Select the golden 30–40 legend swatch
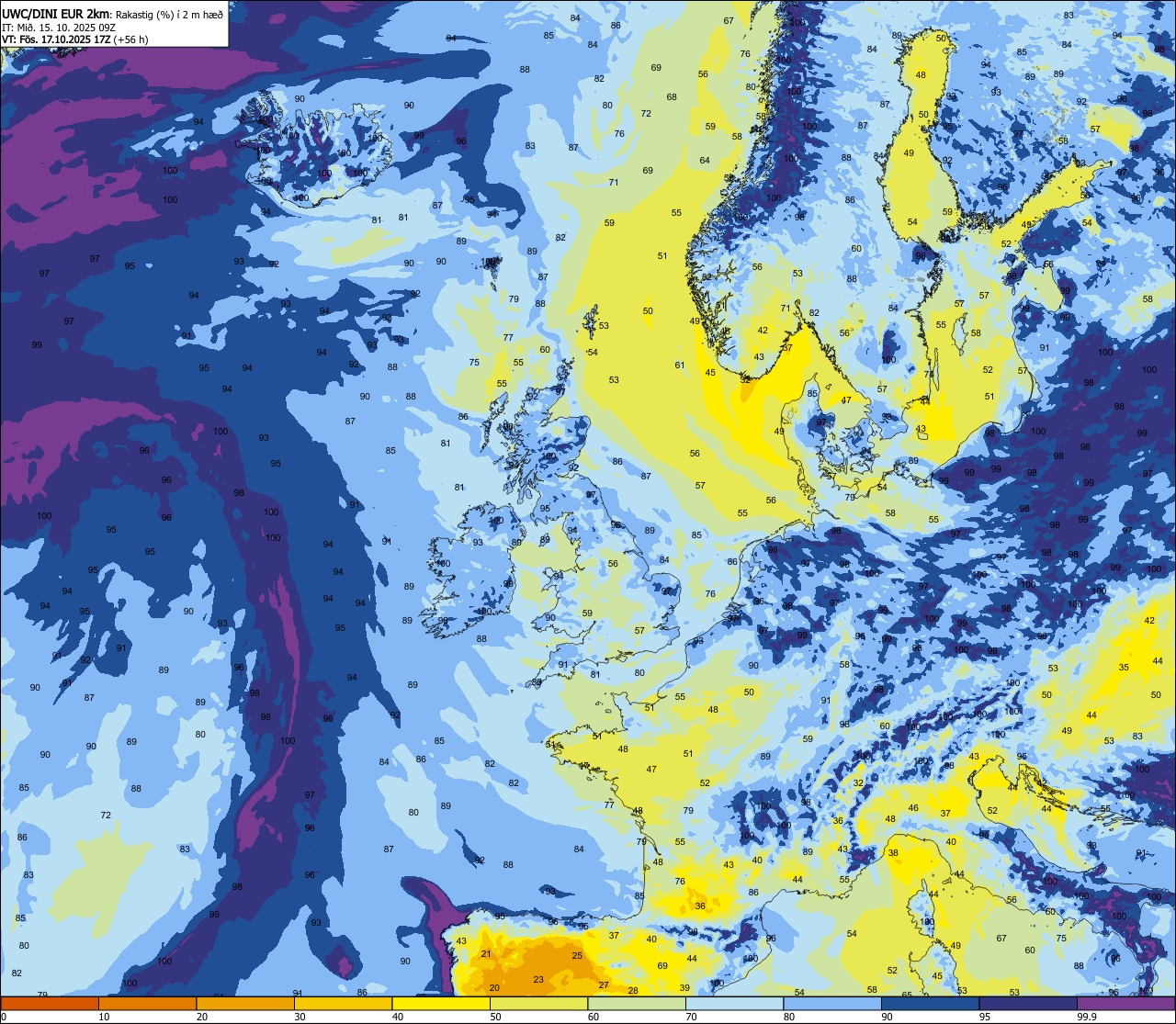Viewport: 1176px width, 1024px height. [343, 1003]
